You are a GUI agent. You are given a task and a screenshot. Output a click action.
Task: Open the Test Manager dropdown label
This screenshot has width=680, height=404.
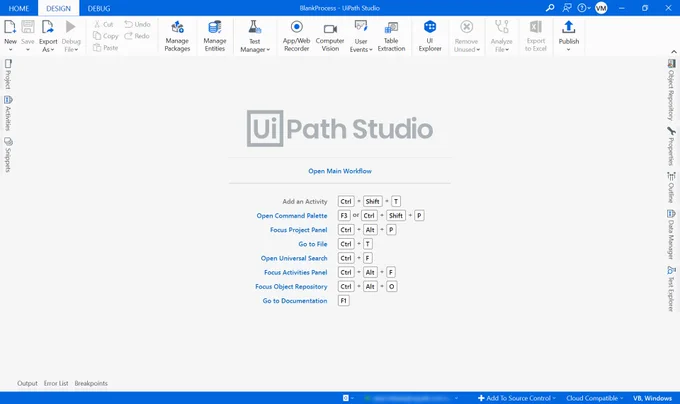point(255,46)
